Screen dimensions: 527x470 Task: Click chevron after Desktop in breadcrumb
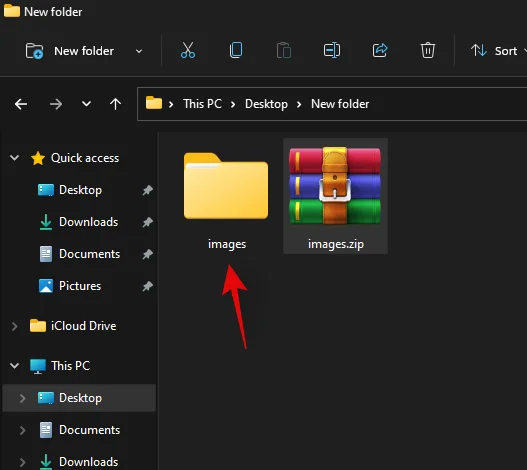click(299, 105)
